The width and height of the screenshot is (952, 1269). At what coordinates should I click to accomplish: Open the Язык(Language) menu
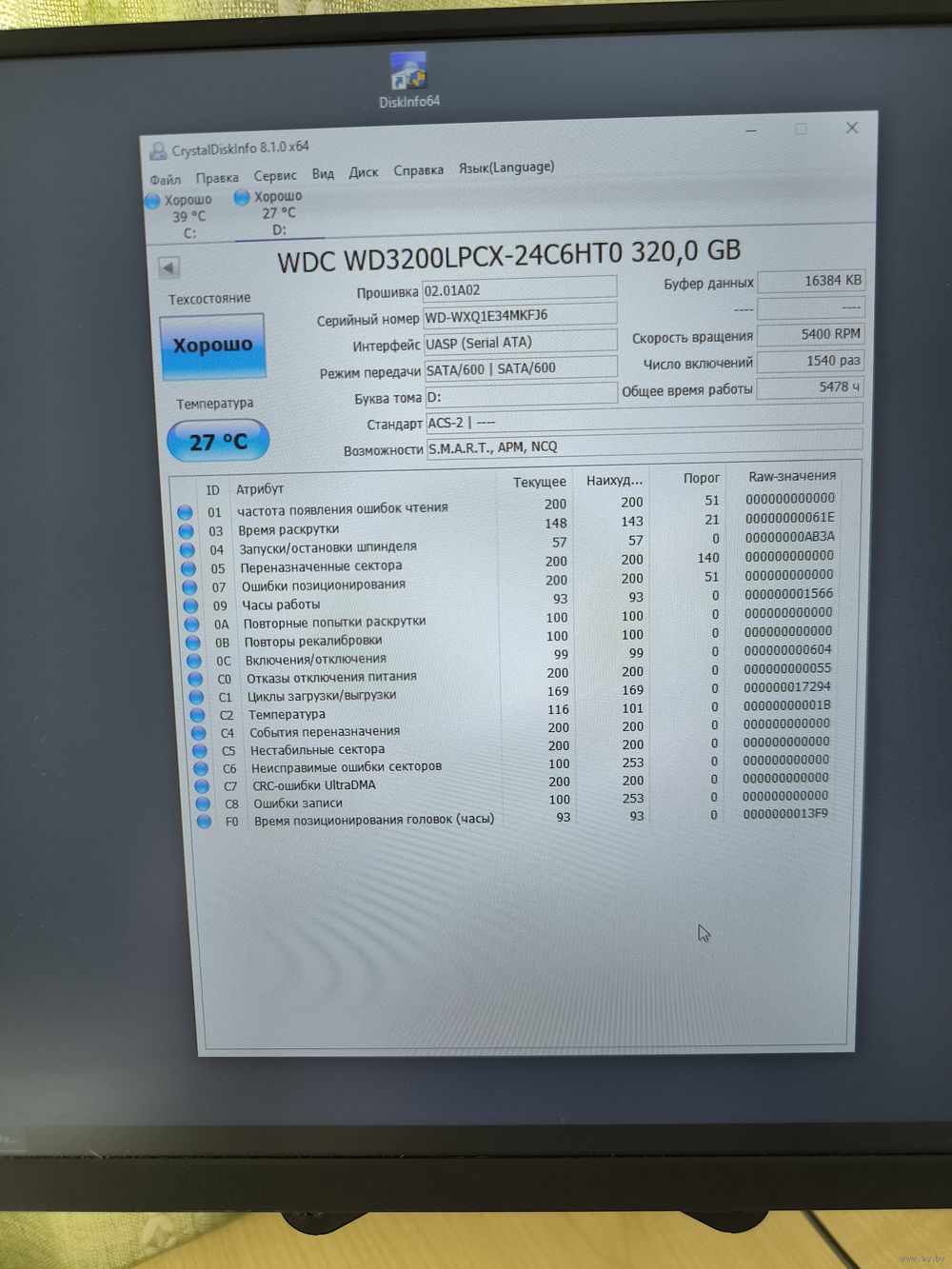506,168
